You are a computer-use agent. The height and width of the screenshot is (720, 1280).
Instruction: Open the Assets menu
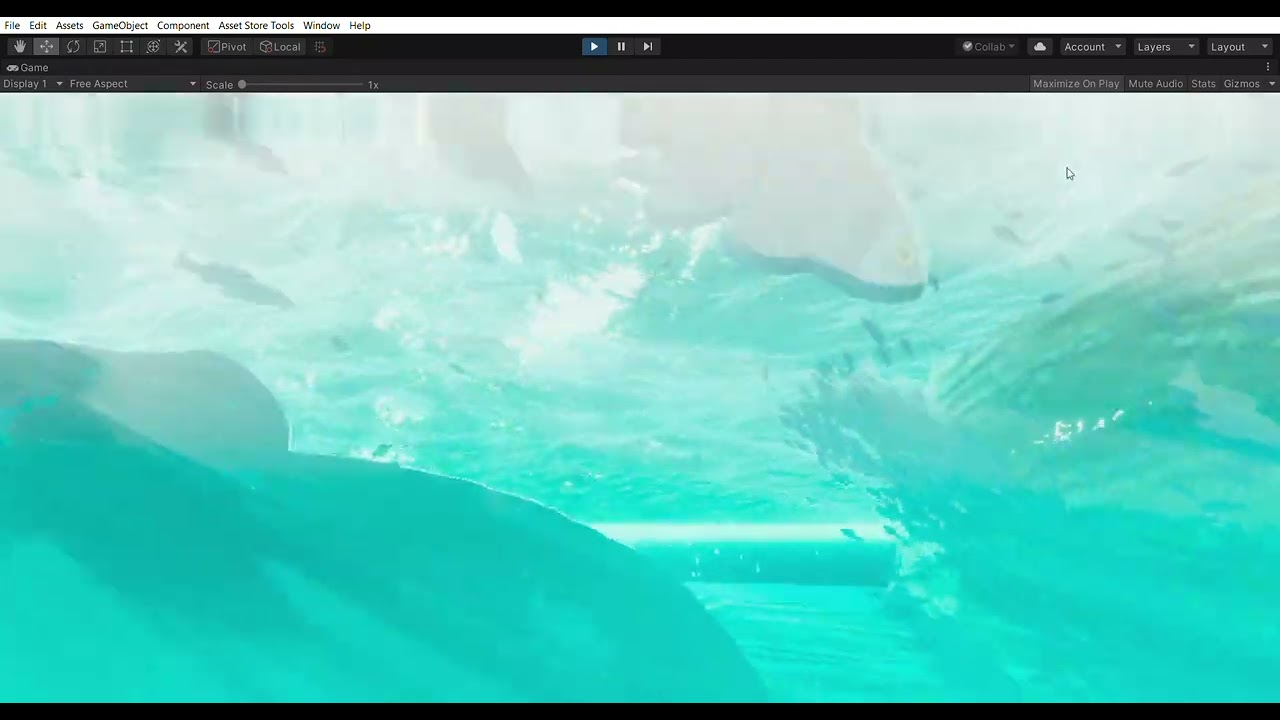click(x=69, y=25)
